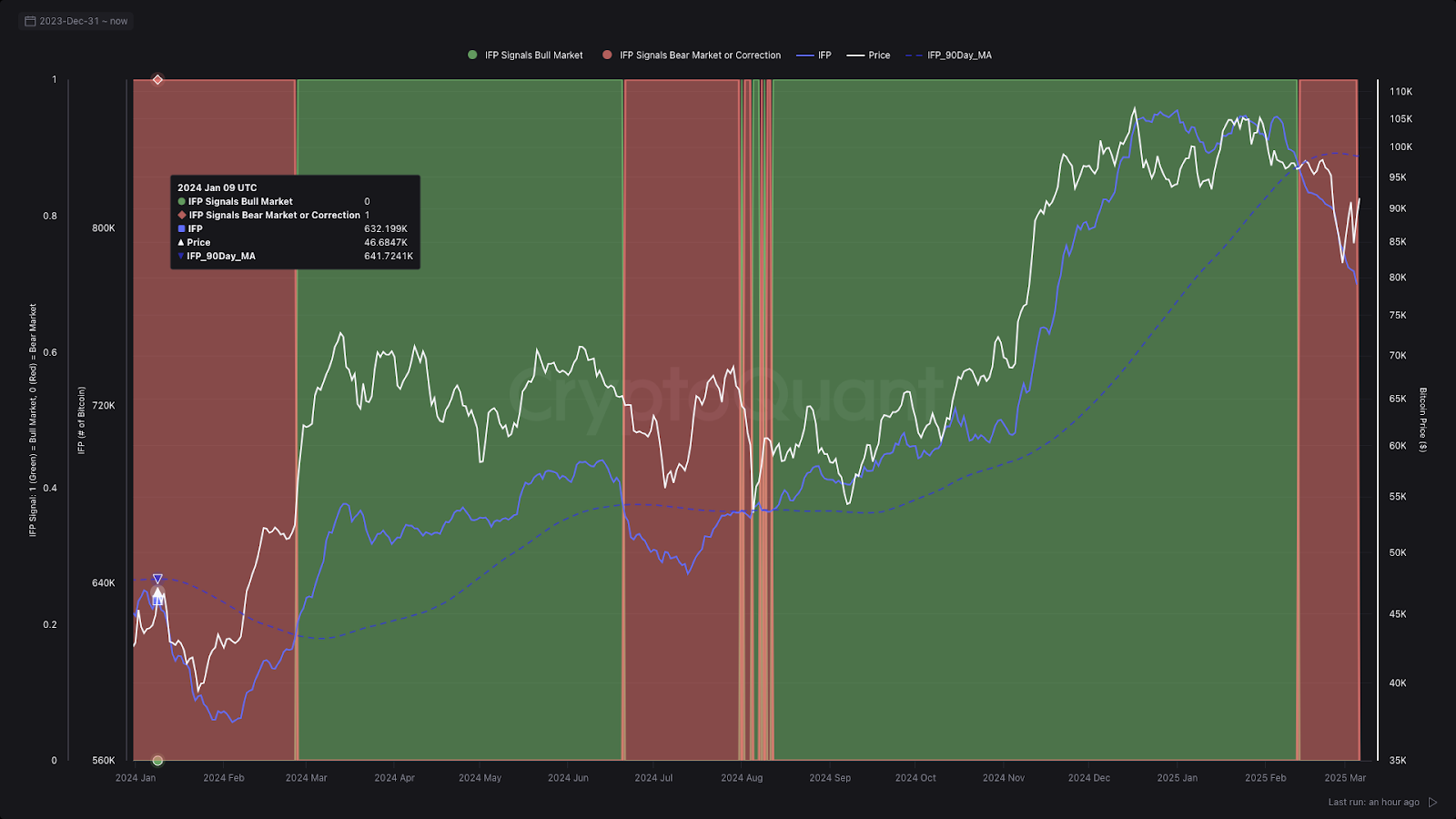Click the green dot in the tooltip
This screenshot has width=1456, height=819.
point(182,202)
